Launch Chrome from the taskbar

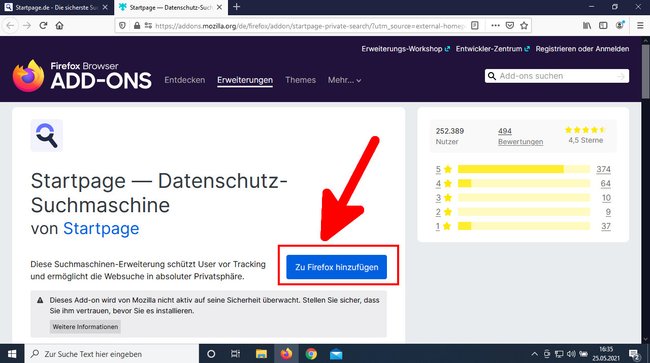(311, 354)
